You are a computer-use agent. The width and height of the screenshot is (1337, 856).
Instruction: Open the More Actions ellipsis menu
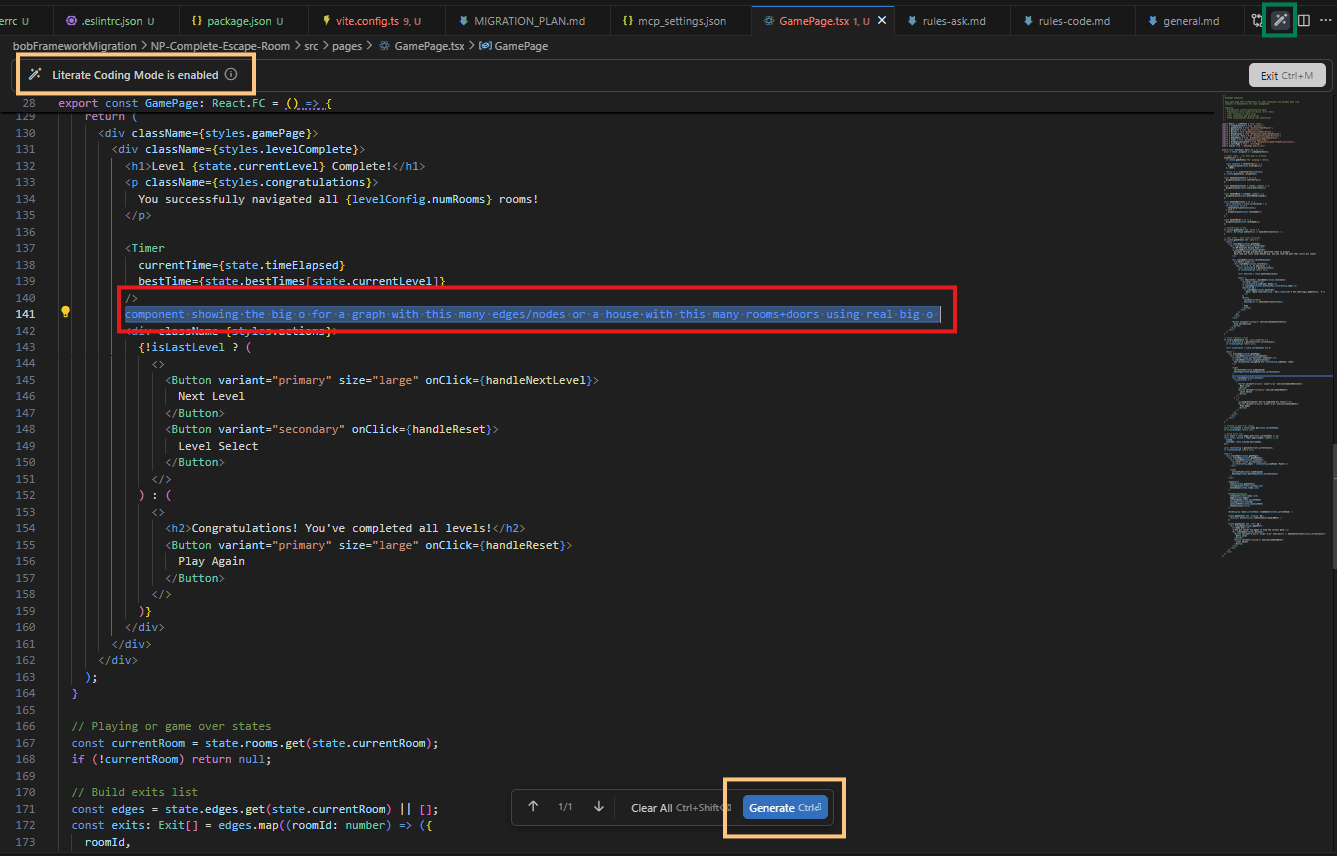coord(1327,20)
